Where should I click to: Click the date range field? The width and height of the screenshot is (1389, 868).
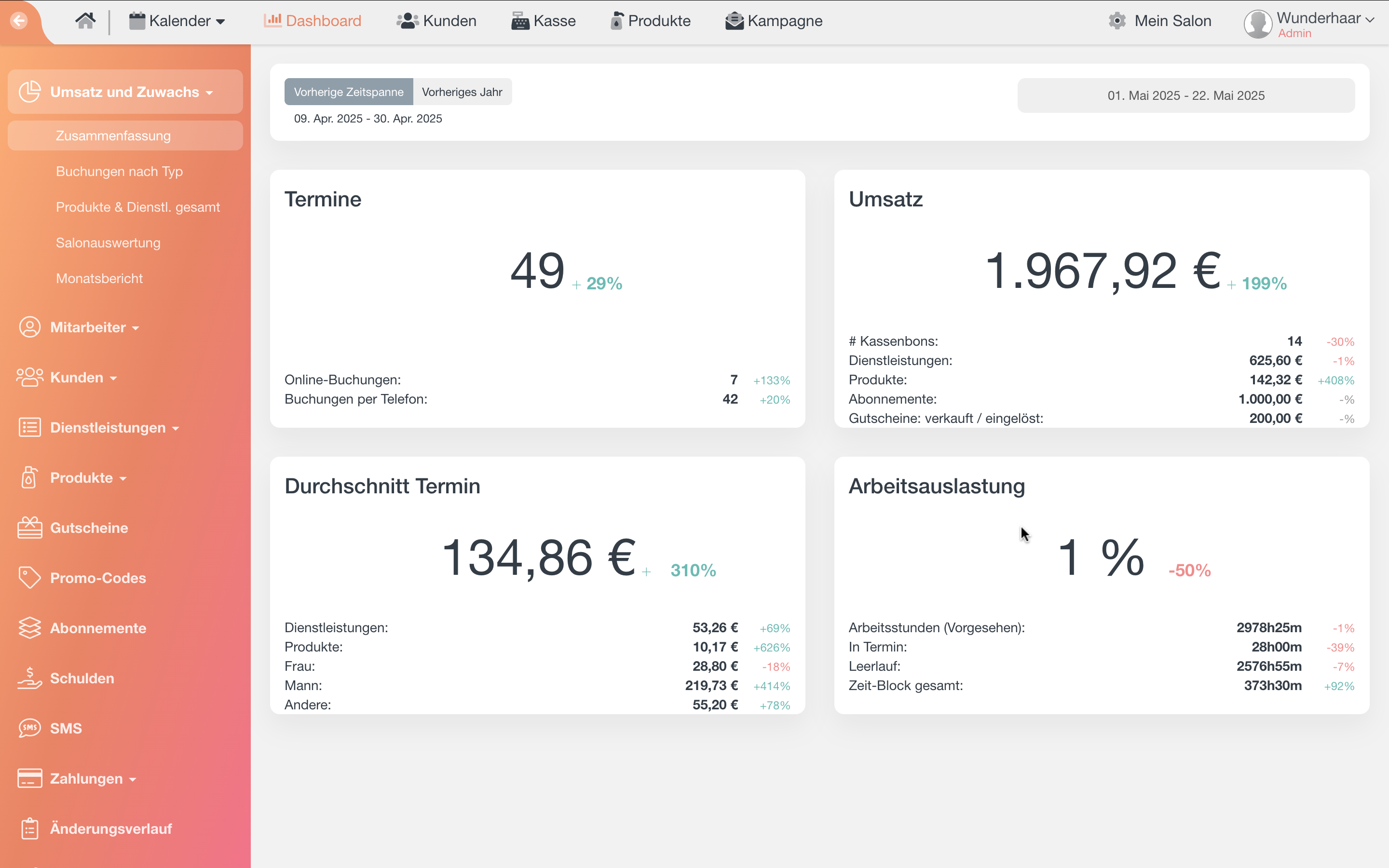(x=1185, y=95)
